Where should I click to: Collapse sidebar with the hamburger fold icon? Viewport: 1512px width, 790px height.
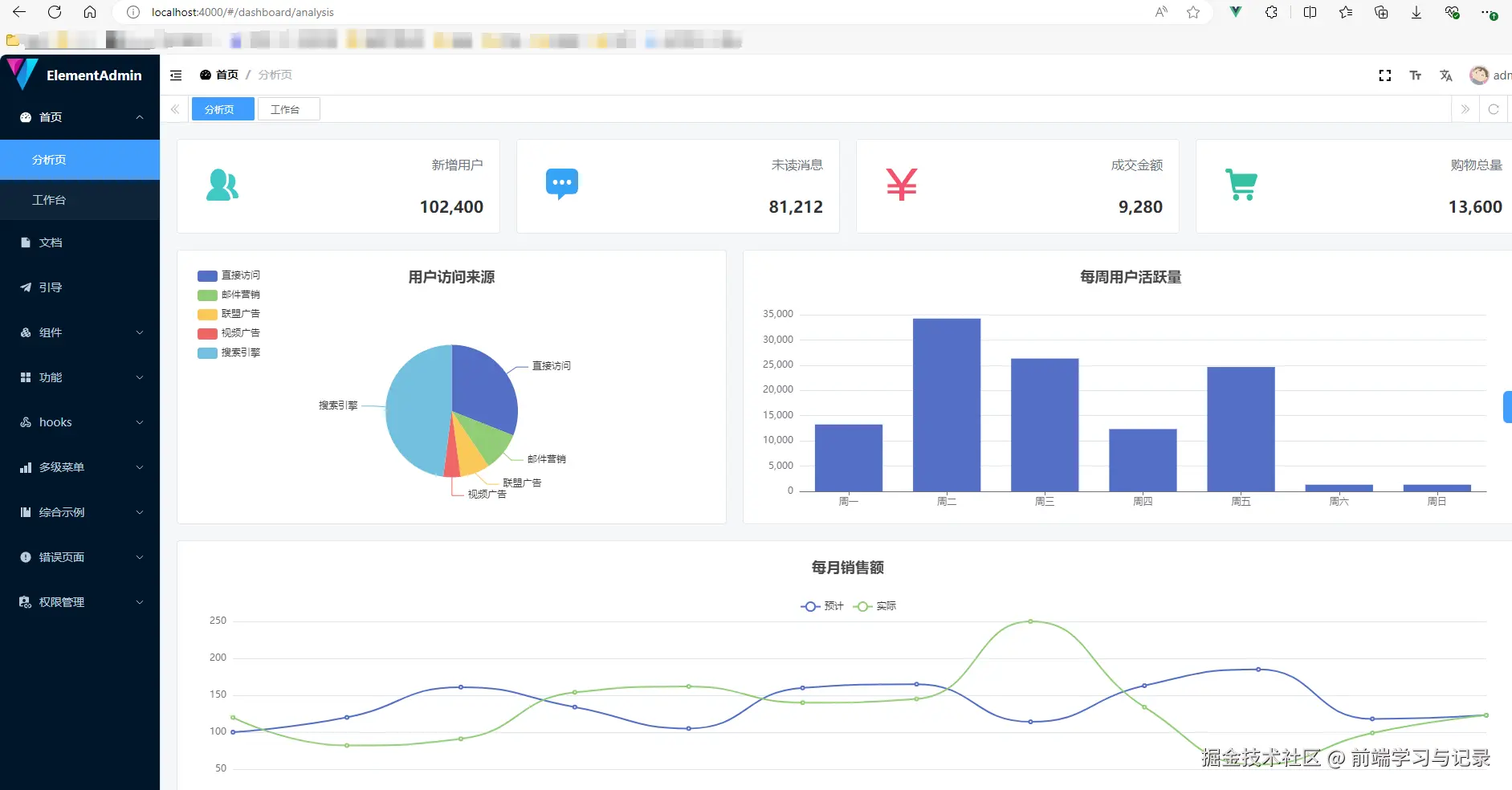(x=176, y=75)
